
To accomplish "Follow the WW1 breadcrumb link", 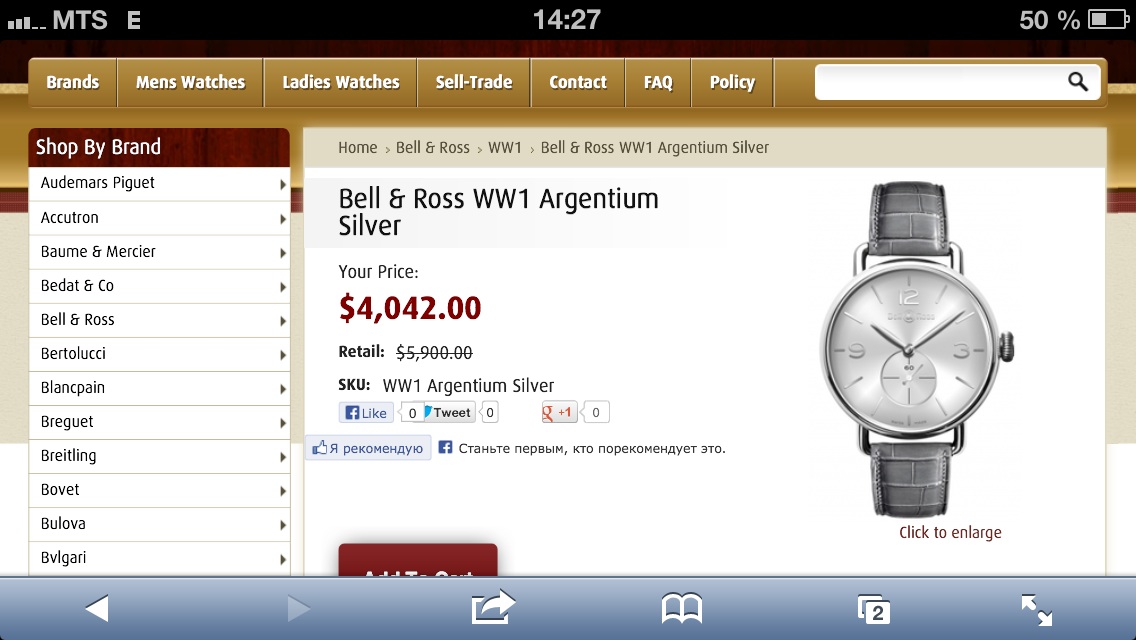I will [x=505, y=147].
